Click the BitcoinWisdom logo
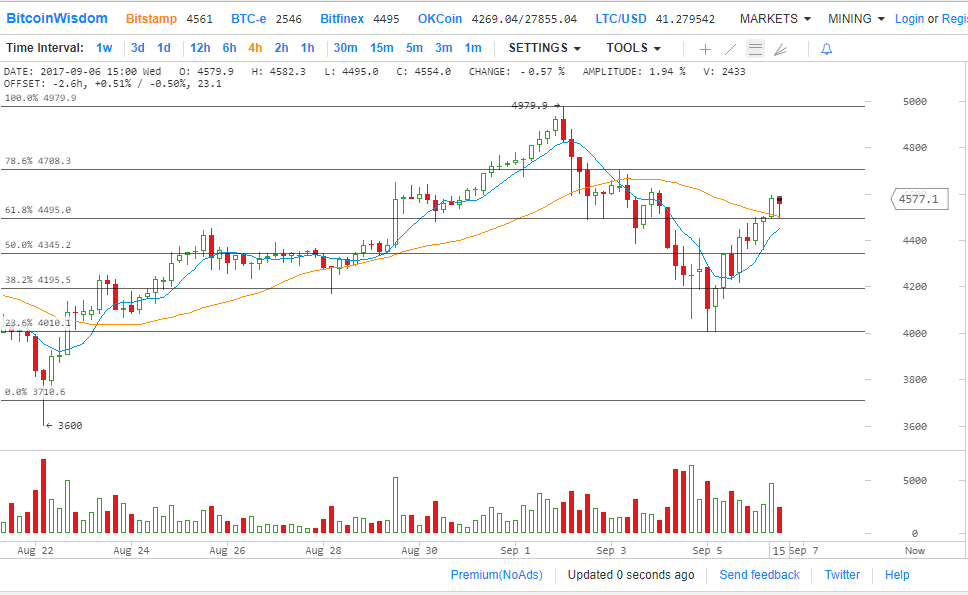Image resolution: width=968 pixels, height=595 pixels. coord(57,18)
